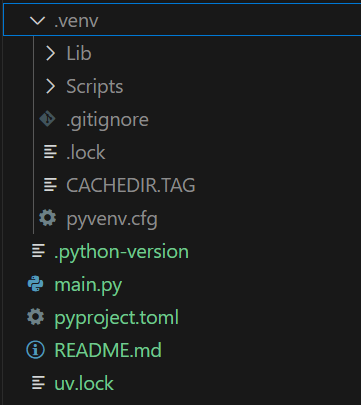The image size is (361, 405).
Task: Click the gear icon beside pyvenv.cfg
Action: point(47,218)
